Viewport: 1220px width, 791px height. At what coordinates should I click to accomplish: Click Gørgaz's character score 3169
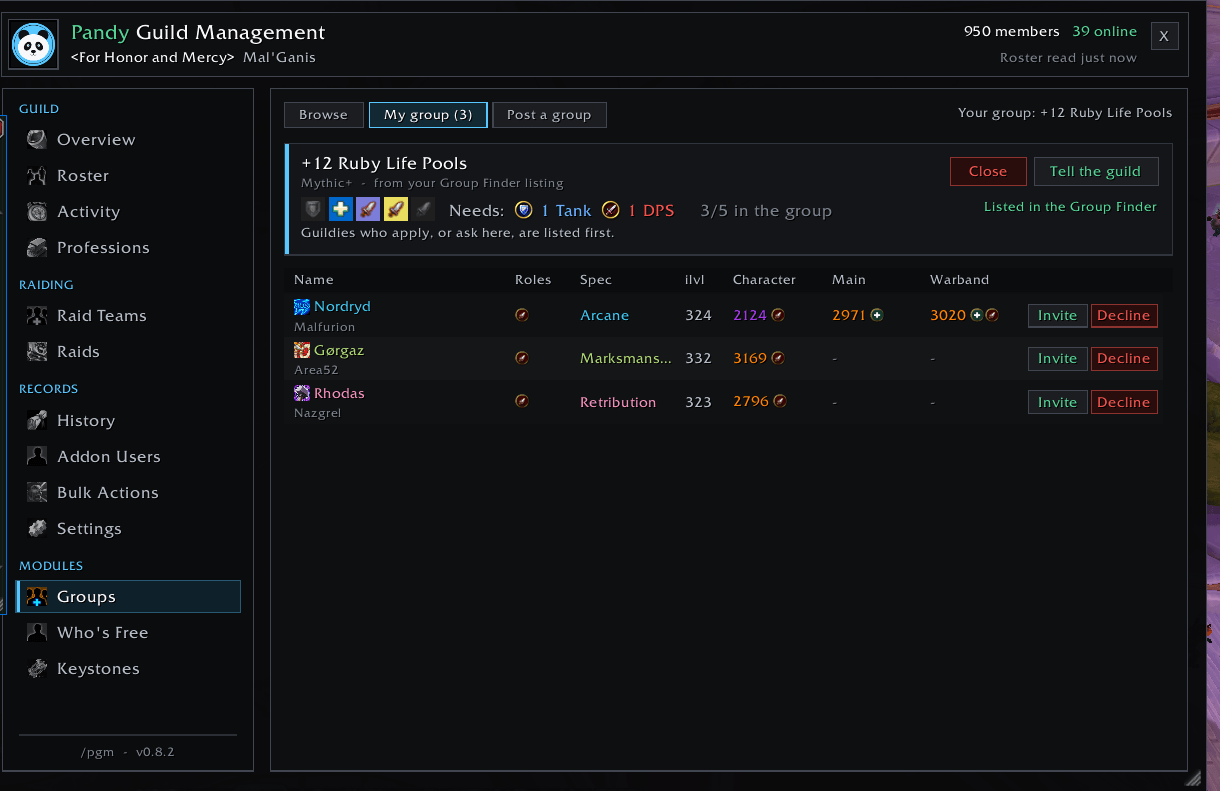pyautogui.click(x=750, y=358)
